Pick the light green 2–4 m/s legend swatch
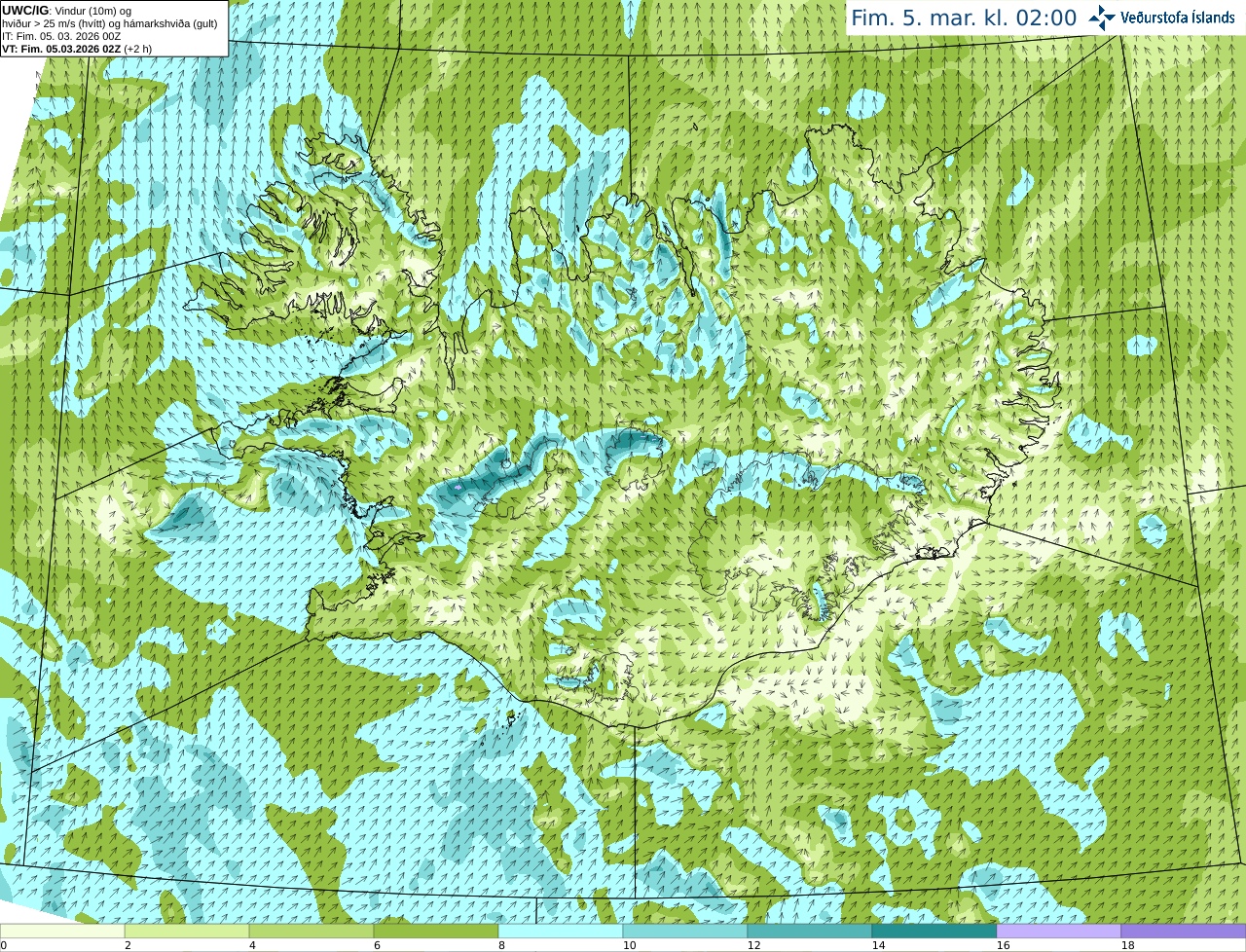This screenshot has height=952, width=1246. coord(187,931)
